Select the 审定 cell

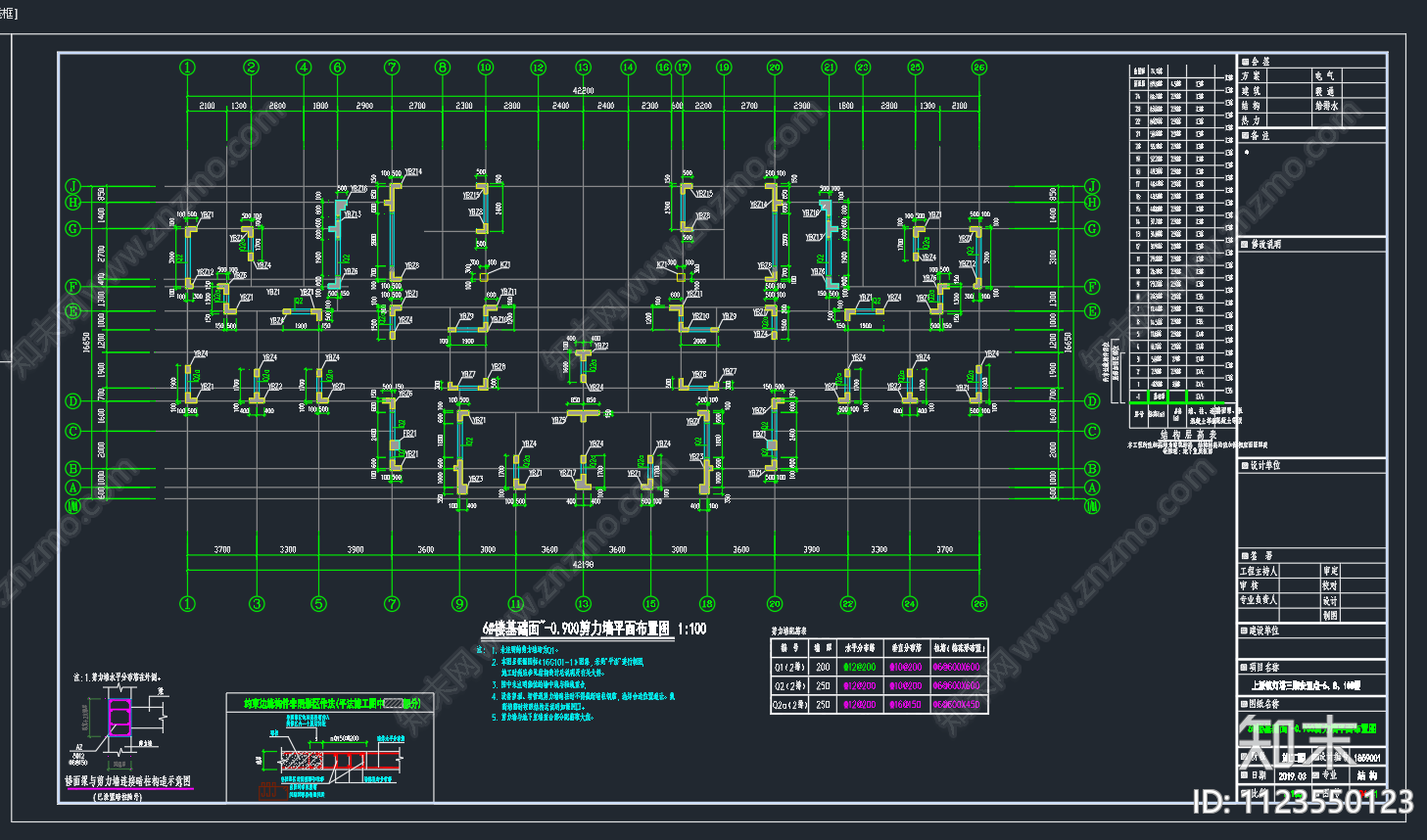click(1330, 571)
